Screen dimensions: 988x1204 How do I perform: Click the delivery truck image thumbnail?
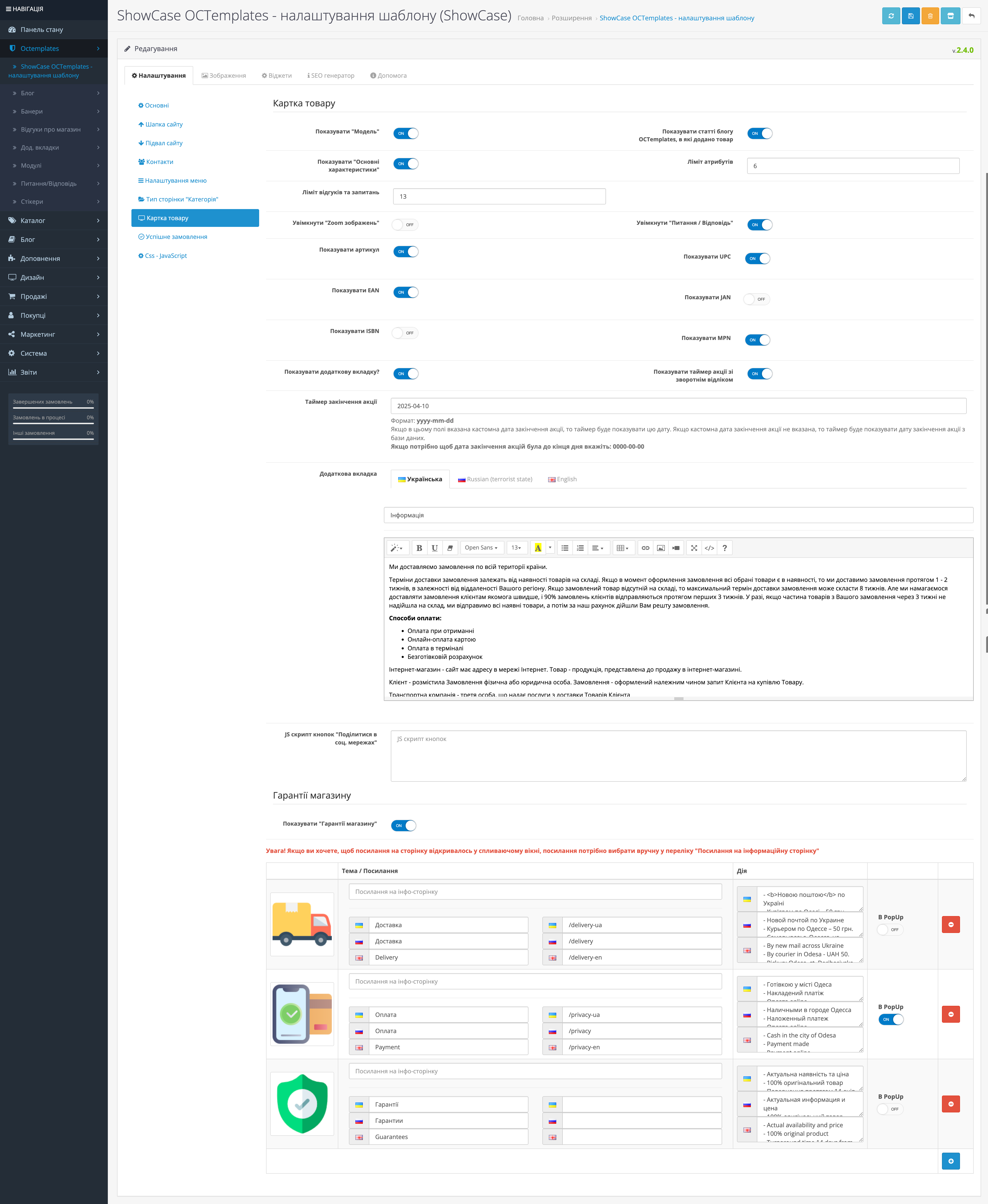pos(302,924)
